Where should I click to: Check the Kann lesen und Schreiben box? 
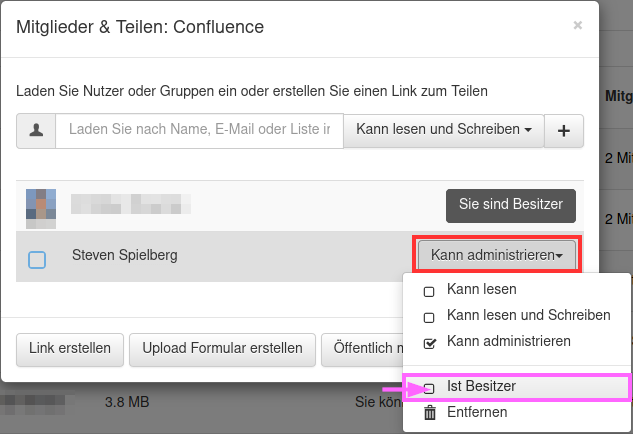click(x=430, y=317)
